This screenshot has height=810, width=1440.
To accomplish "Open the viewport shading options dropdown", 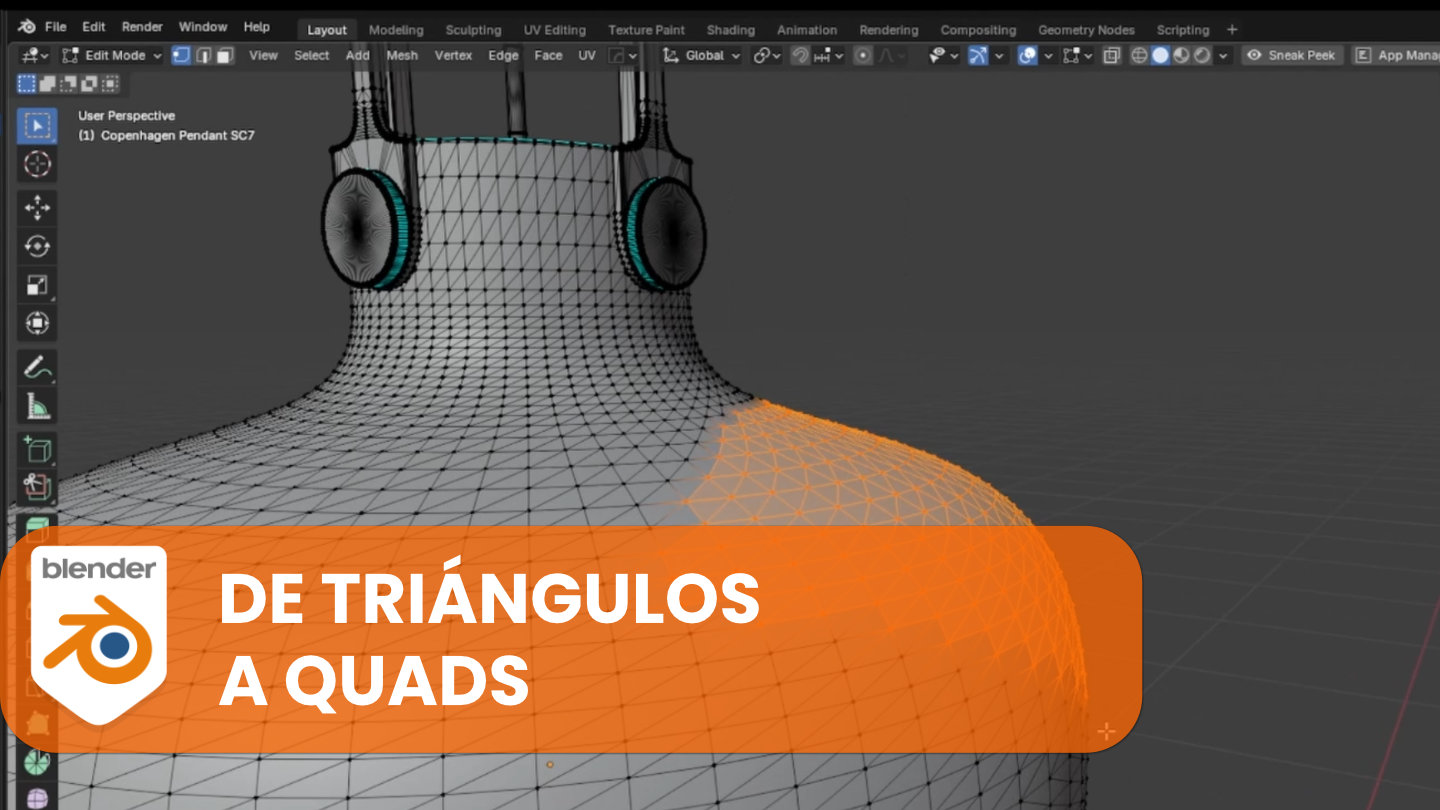I will pyautogui.click(x=1224, y=56).
